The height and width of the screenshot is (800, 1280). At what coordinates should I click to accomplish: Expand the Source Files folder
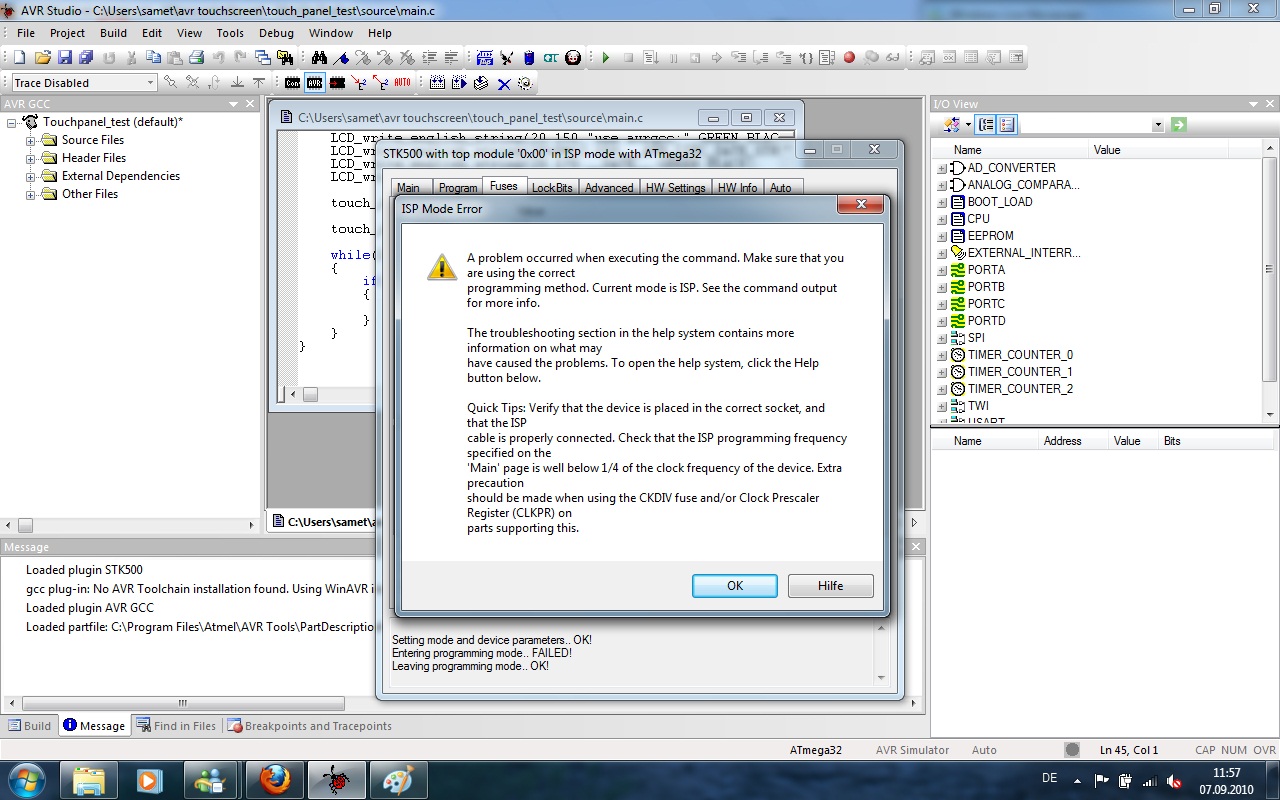(30, 141)
